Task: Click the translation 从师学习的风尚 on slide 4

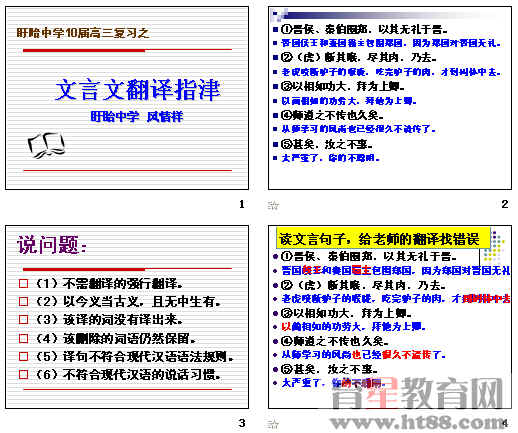Action: point(363,355)
